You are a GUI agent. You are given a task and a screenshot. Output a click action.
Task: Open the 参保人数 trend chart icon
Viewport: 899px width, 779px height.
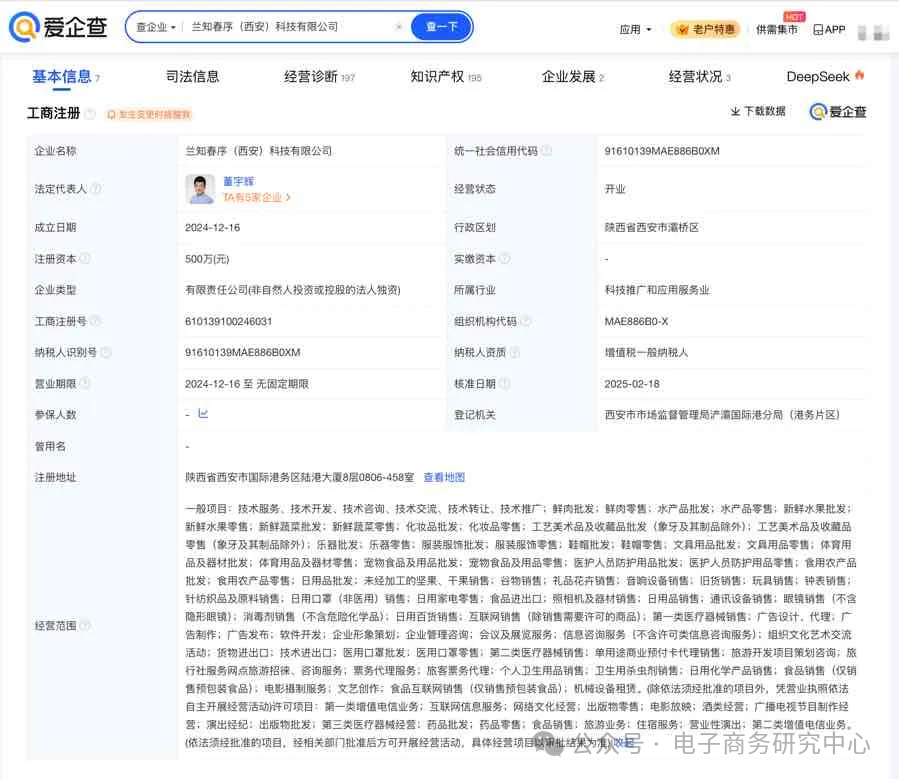(x=203, y=413)
